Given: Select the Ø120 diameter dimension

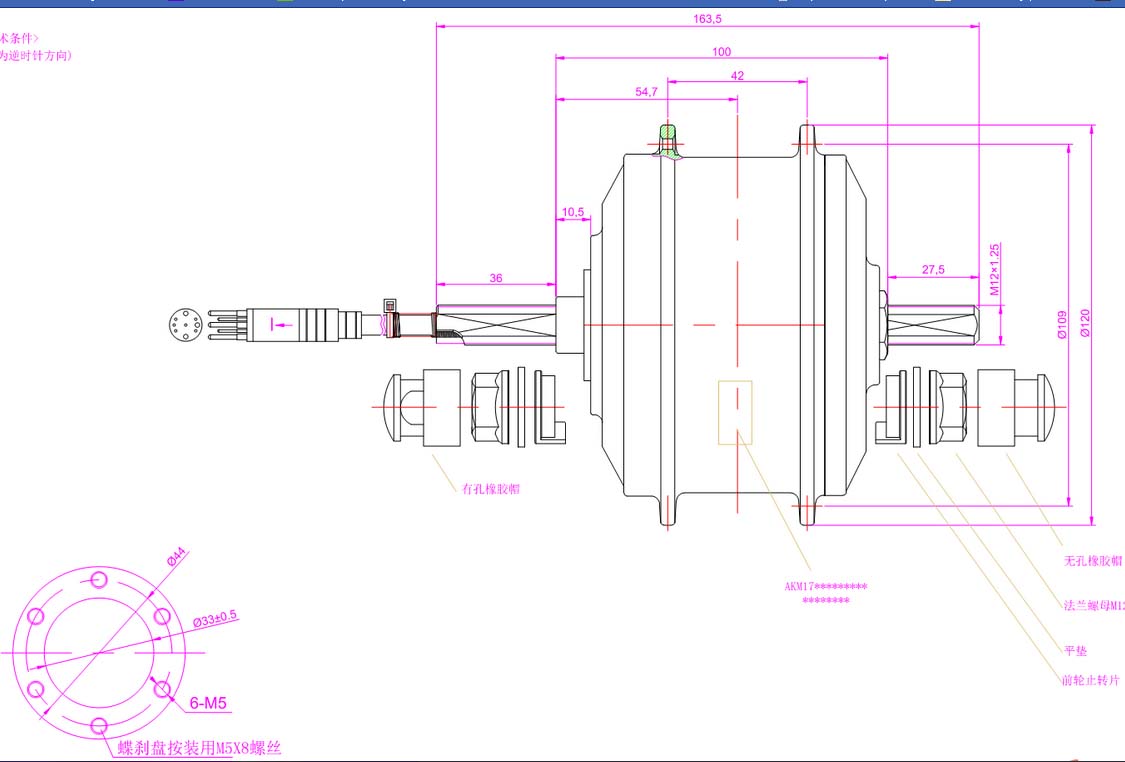Looking at the screenshot, I should pos(1086,323).
